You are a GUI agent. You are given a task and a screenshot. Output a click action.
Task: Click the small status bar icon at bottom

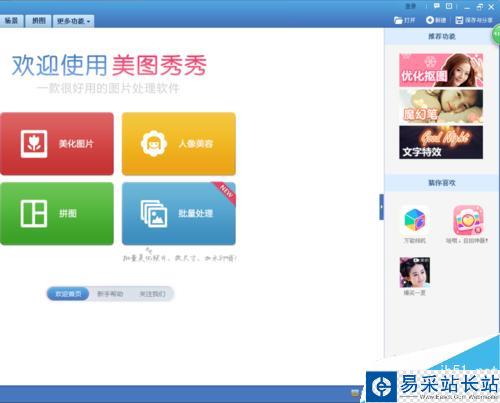tap(355, 393)
